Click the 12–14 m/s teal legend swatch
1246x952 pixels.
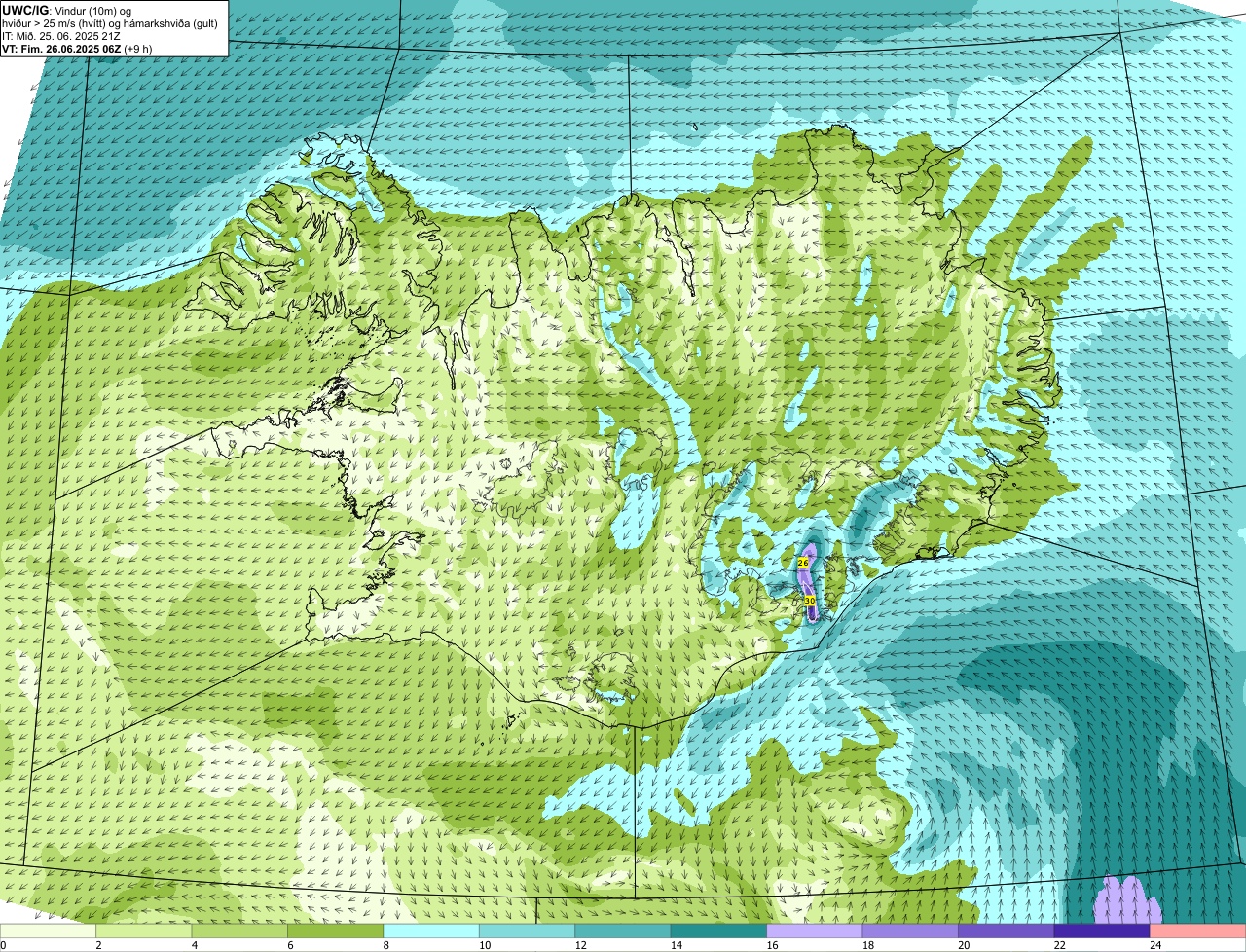click(623, 932)
